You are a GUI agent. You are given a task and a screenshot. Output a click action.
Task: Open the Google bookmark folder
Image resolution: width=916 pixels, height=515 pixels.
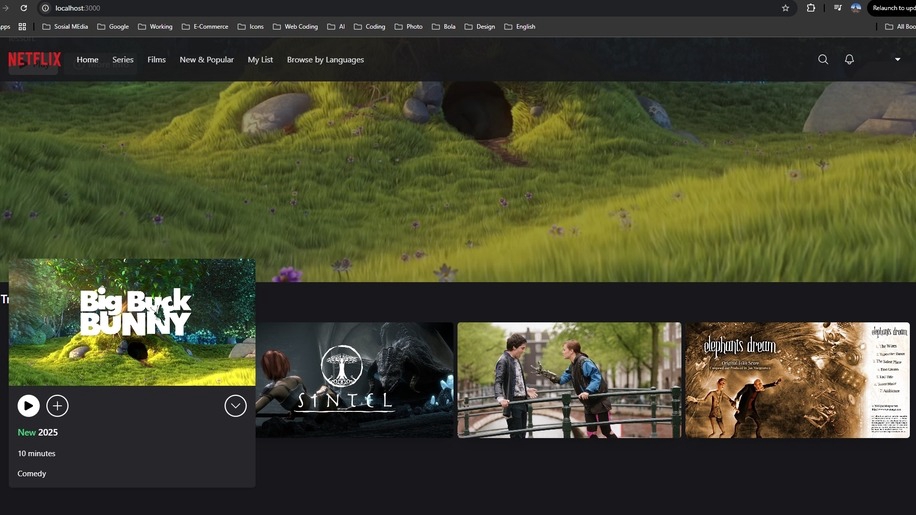pos(113,27)
